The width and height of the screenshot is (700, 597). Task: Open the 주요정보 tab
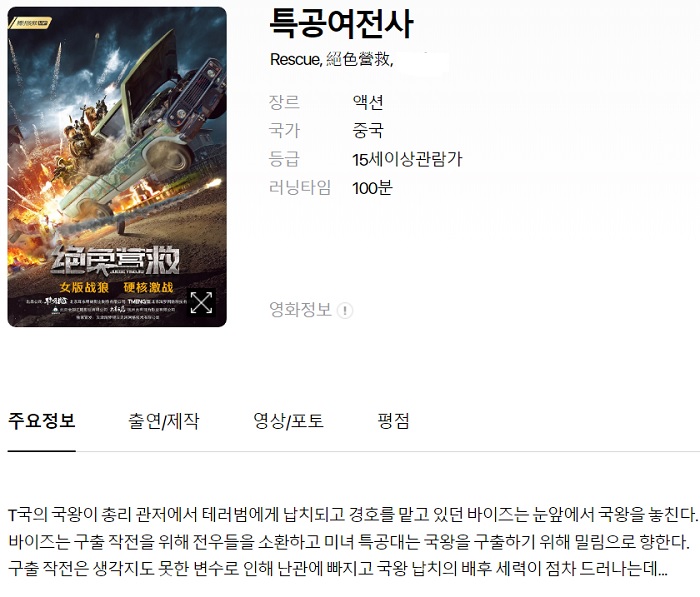pos(42,421)
